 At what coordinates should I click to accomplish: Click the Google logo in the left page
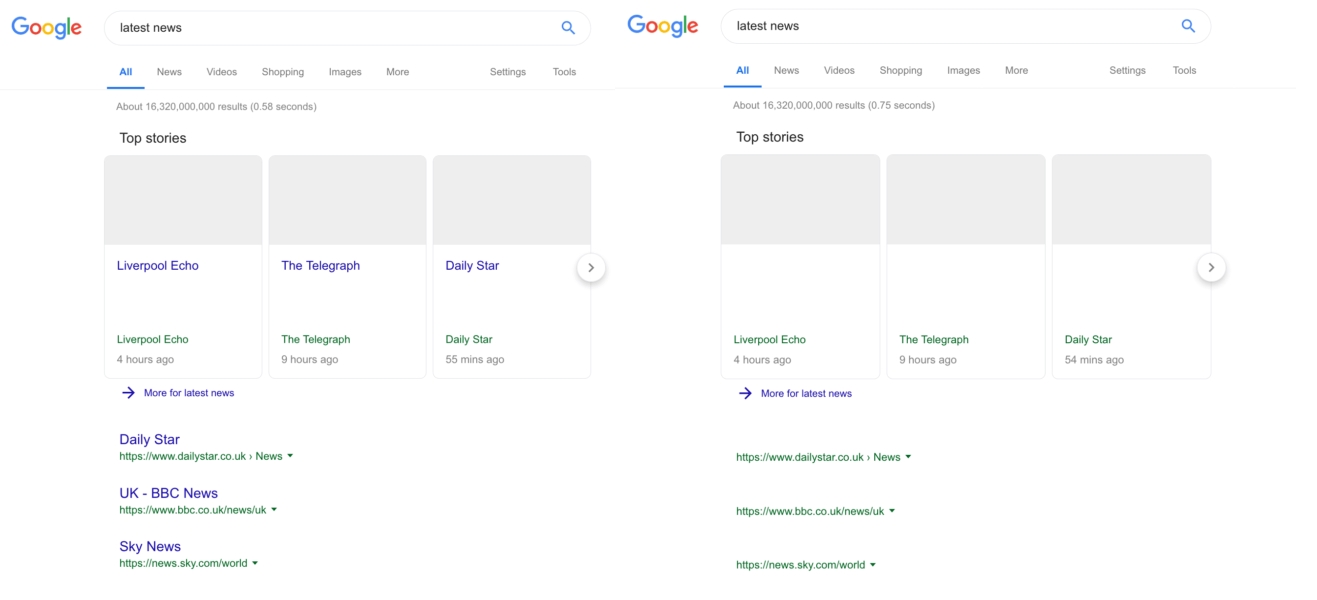pyautogui.click(x=47, y=27)
